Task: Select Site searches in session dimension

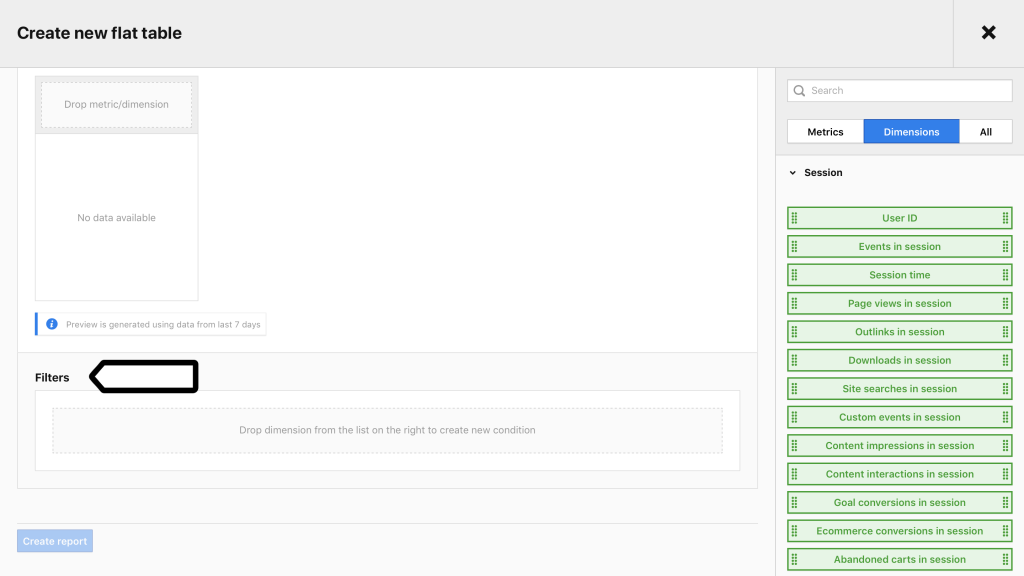Action: click(x=899, y=389)
